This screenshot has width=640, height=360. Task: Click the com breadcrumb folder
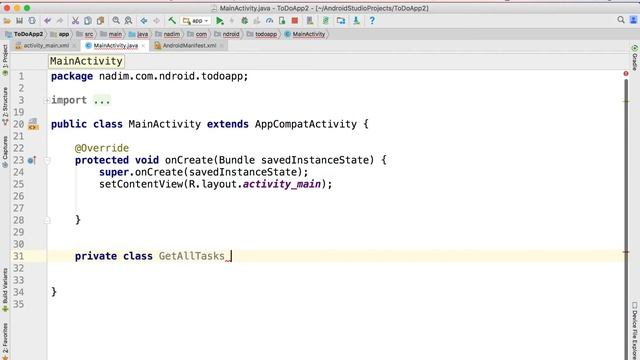pos(197,34)
